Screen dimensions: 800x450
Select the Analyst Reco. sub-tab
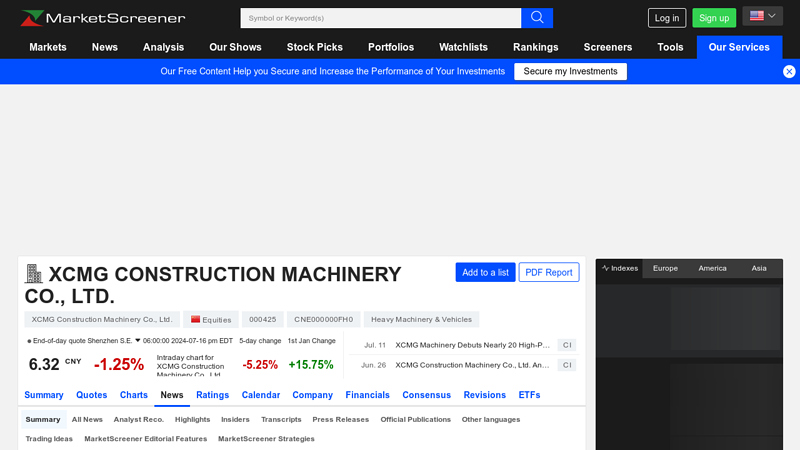pos(139,419)
